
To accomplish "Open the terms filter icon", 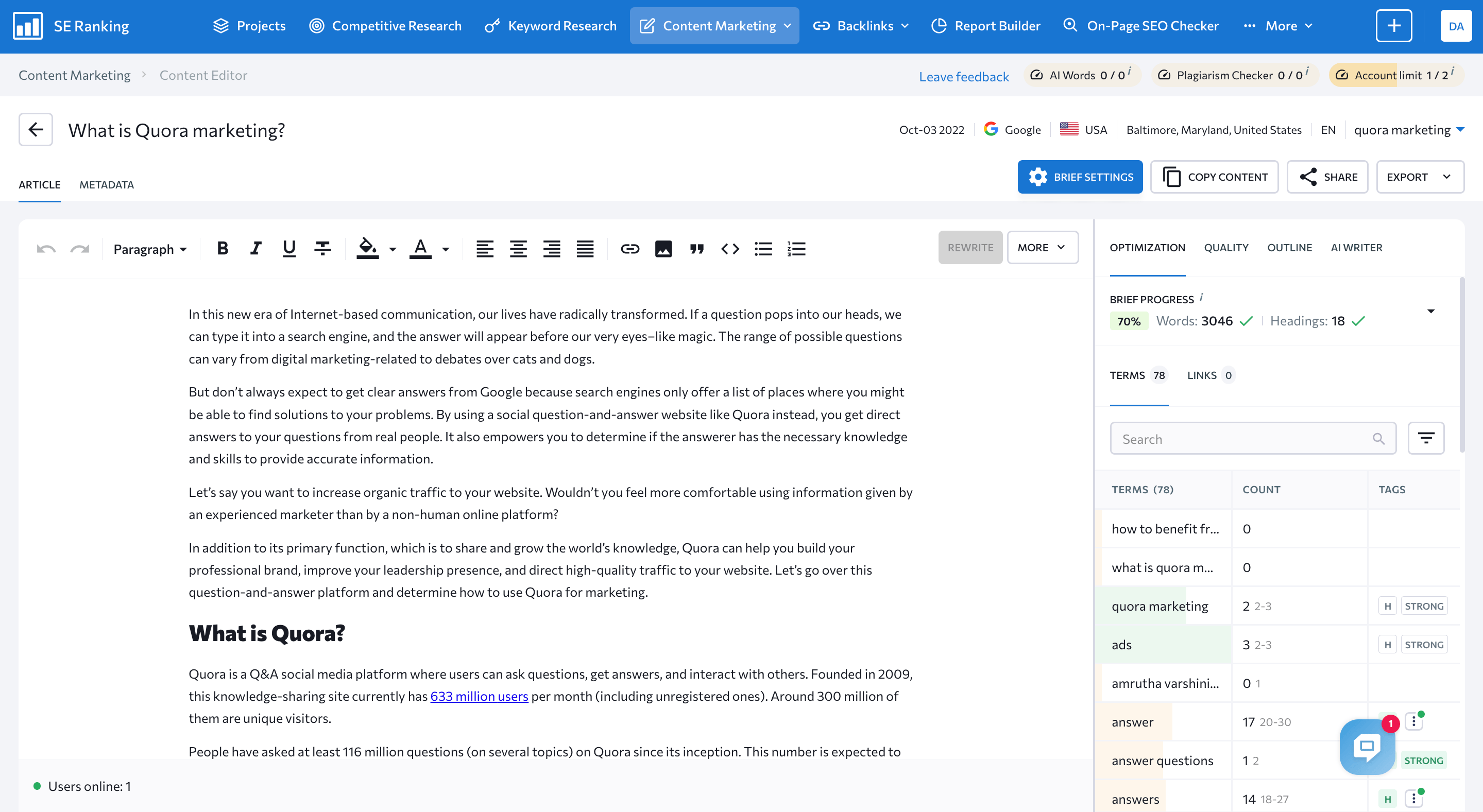I will point(1425,438).
